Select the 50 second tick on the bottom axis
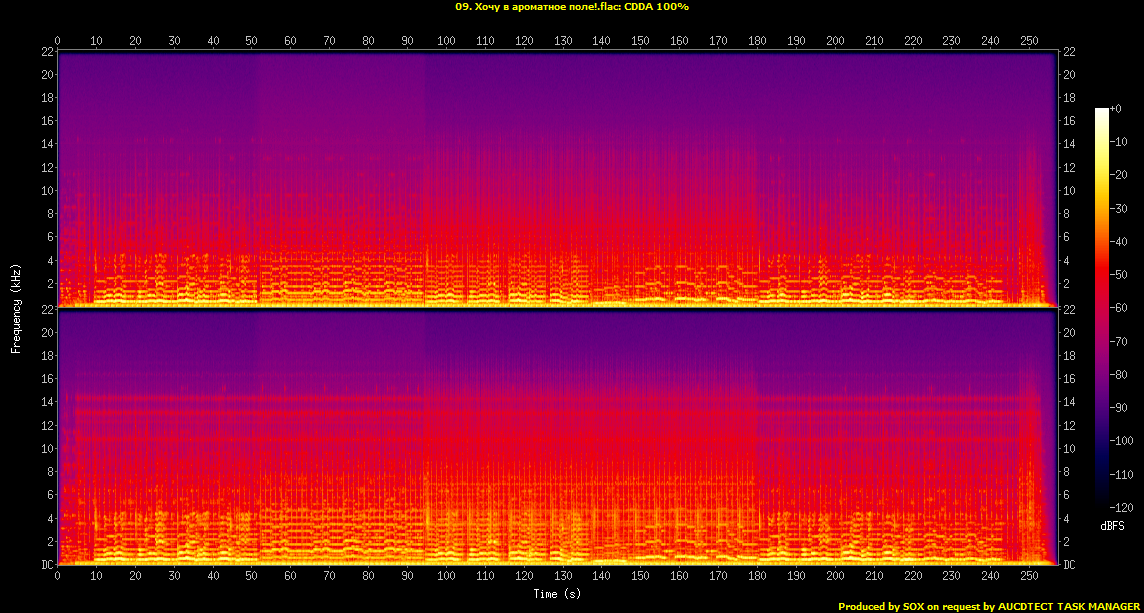 click(252, 577)
